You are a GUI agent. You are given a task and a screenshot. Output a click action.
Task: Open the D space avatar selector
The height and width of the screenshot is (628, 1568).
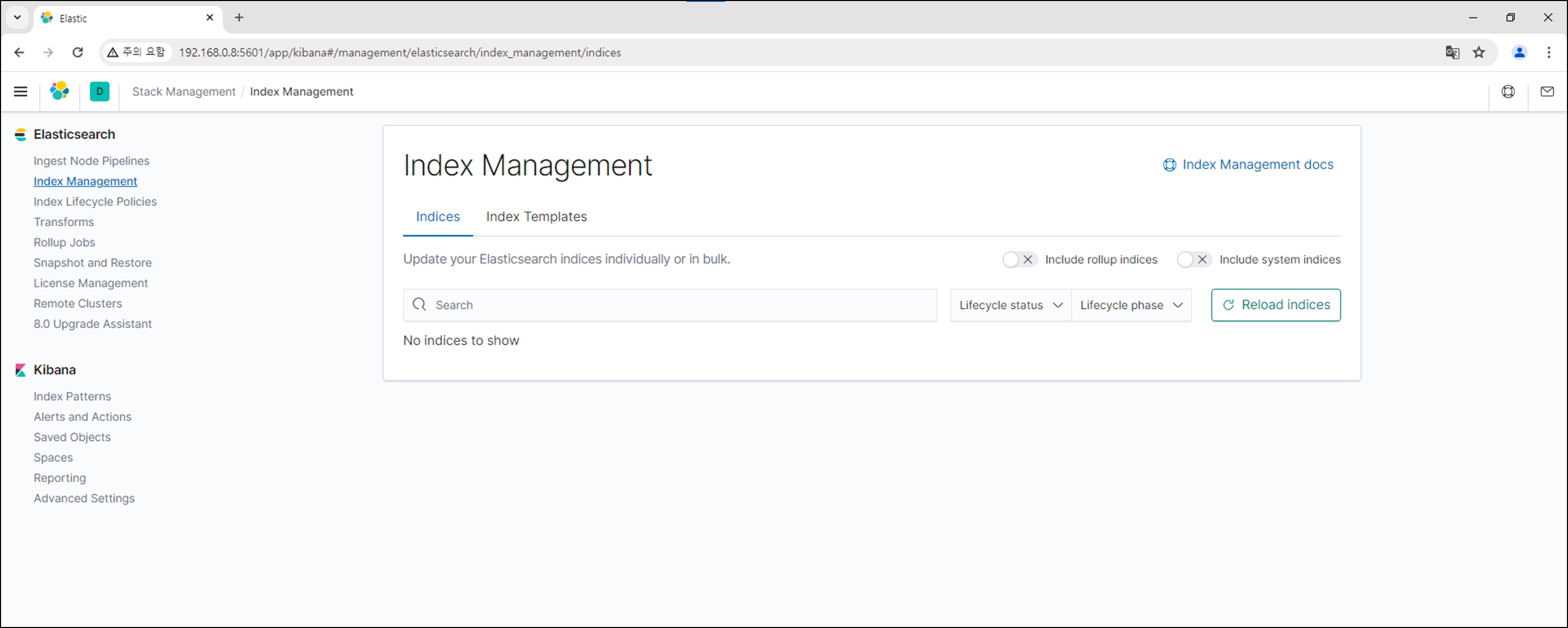click(99, 91)
